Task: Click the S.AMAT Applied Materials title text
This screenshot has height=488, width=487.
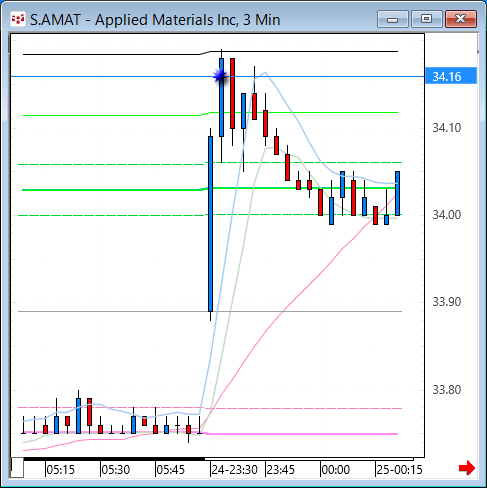Action: click(155, 20)
